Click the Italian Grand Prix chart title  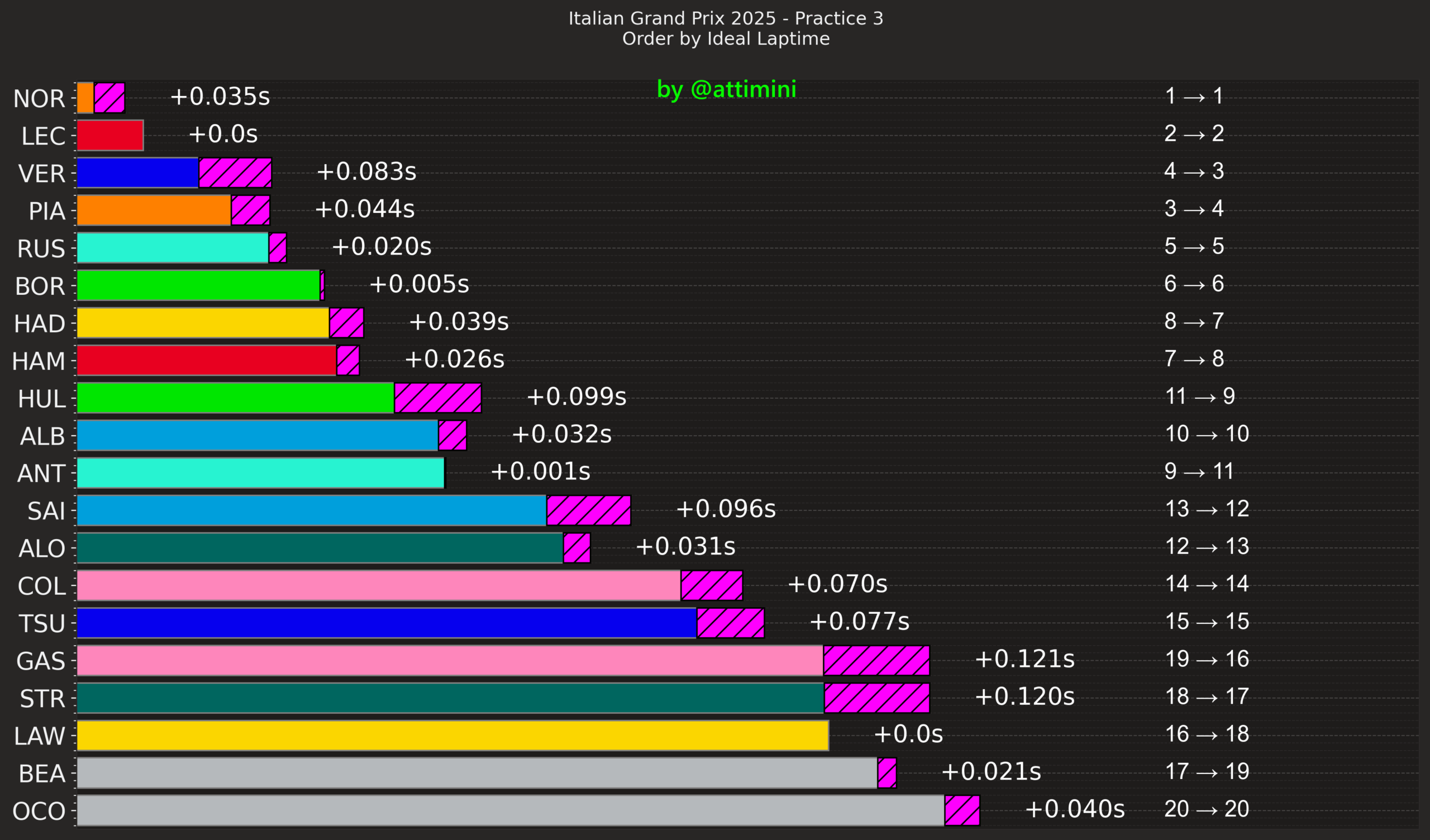click(x=726, y=19)
